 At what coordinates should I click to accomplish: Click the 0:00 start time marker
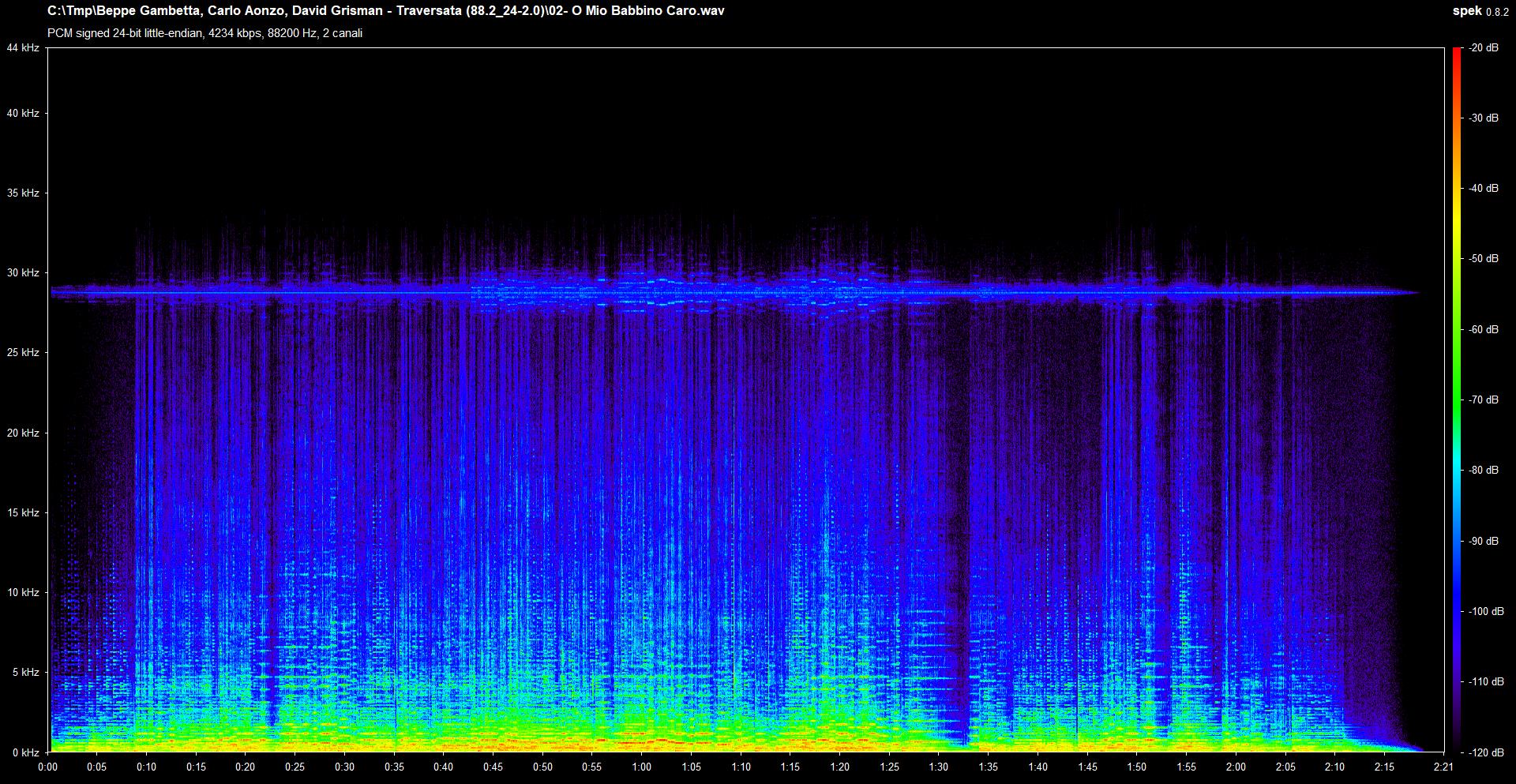(47, 767)
